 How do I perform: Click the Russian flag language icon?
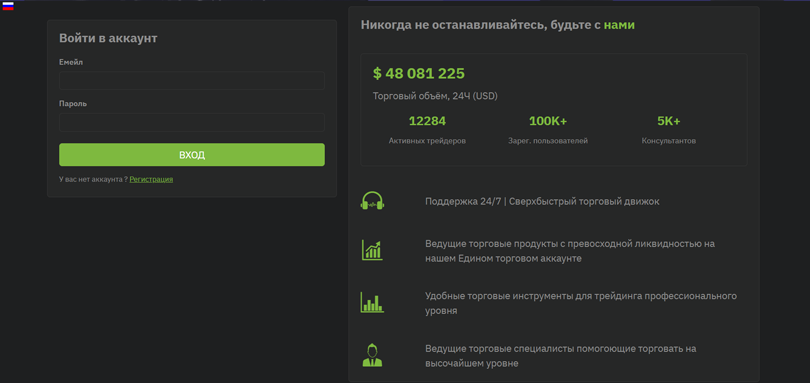click(8, 6)
